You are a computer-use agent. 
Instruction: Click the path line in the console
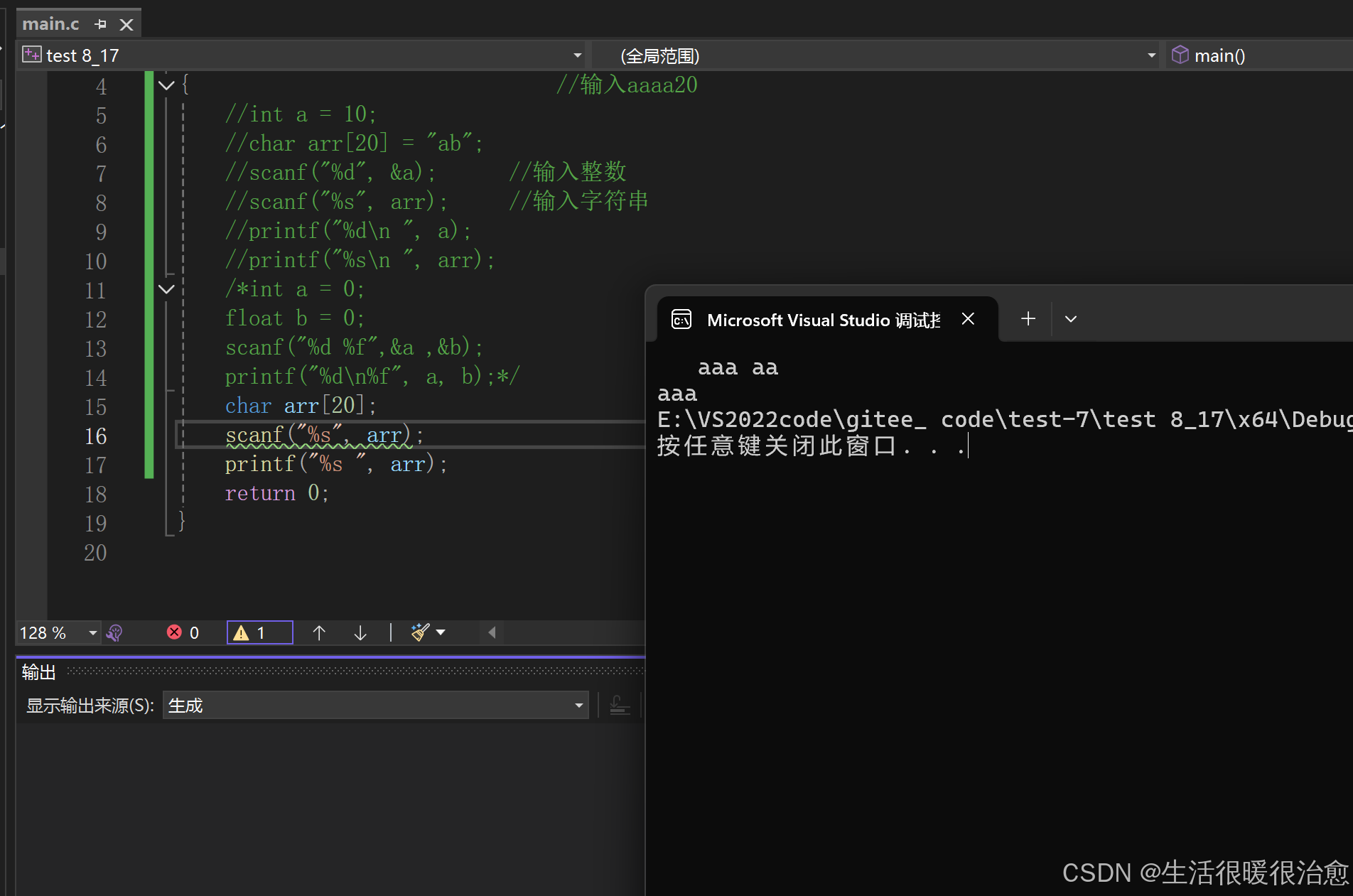coord(1005,419)
